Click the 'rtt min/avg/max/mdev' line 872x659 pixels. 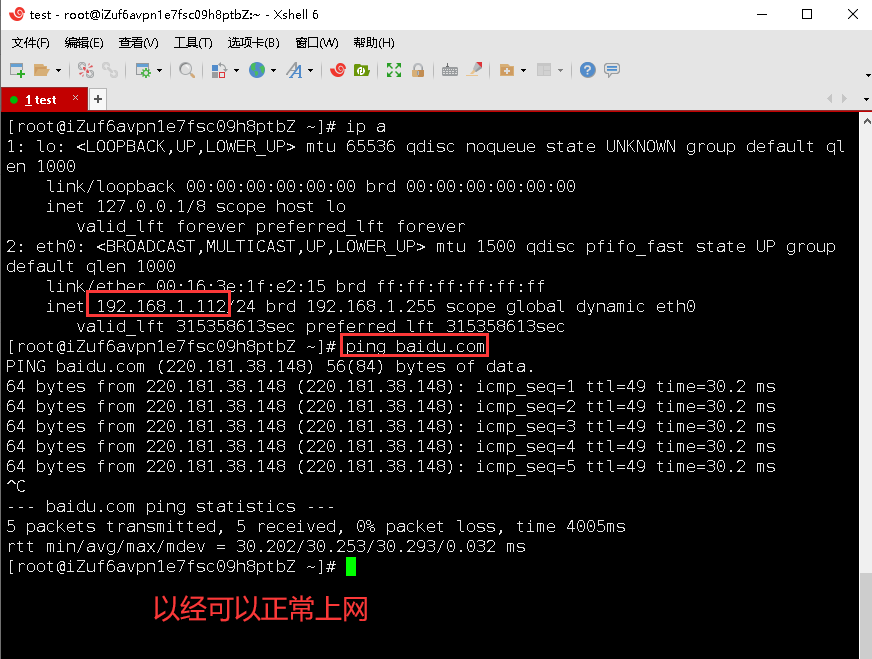[x=266, y=547]
